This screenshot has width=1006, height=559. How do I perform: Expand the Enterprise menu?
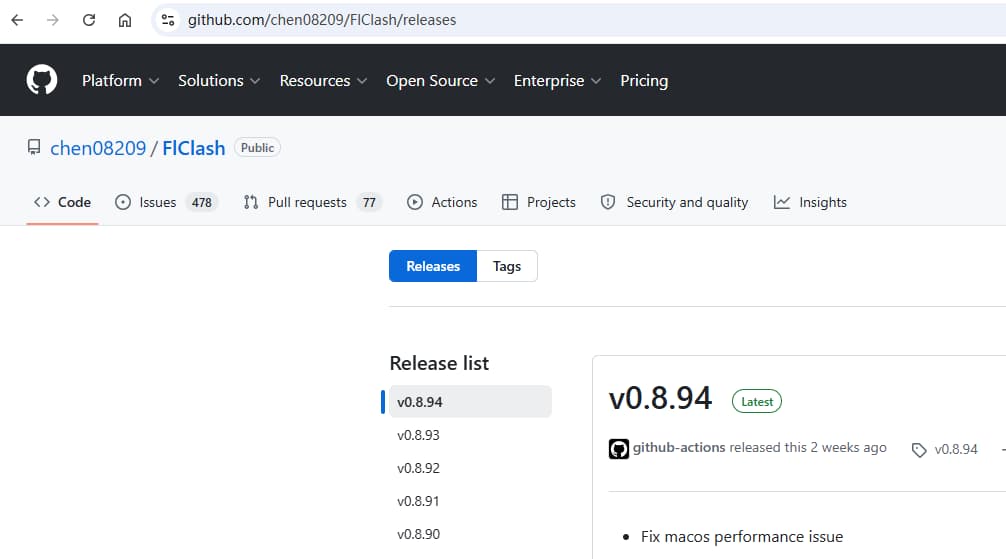[557, 80]
